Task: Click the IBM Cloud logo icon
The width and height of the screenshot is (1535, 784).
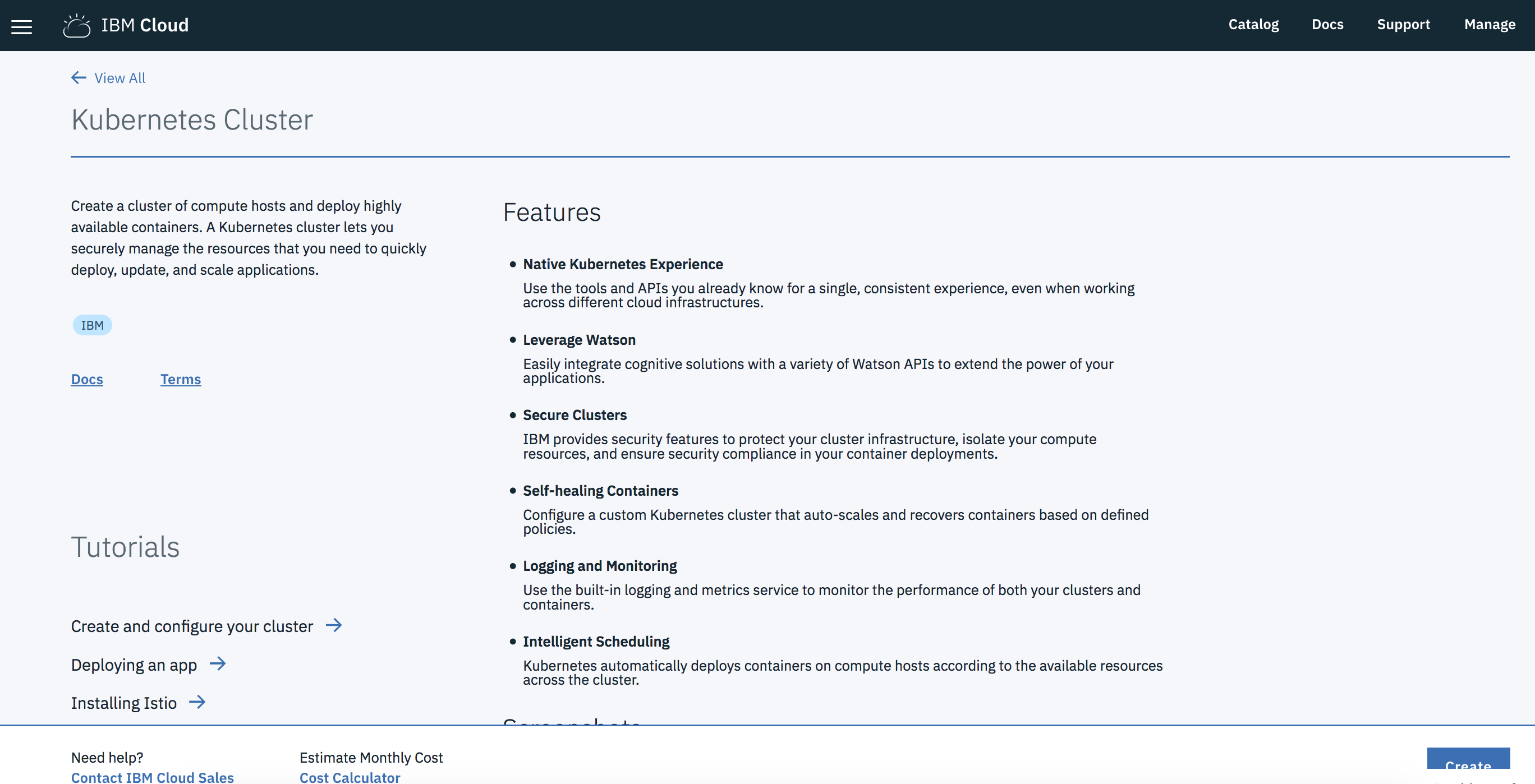Action: [x=77, y=26]
